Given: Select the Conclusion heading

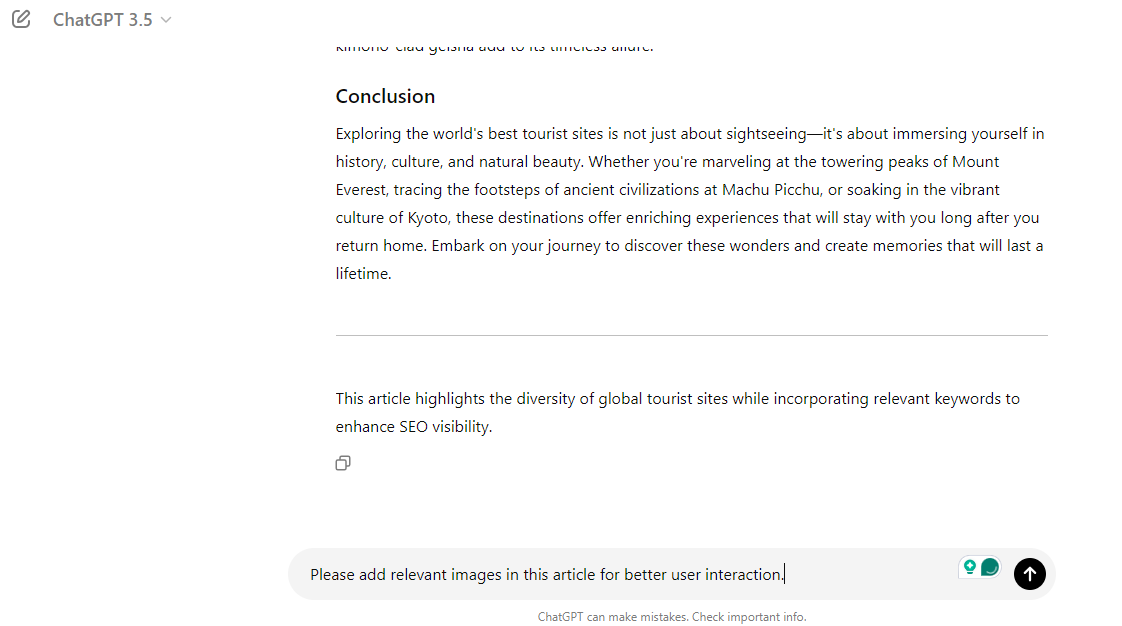Looking at the screenshot, I should coord(385,97).
